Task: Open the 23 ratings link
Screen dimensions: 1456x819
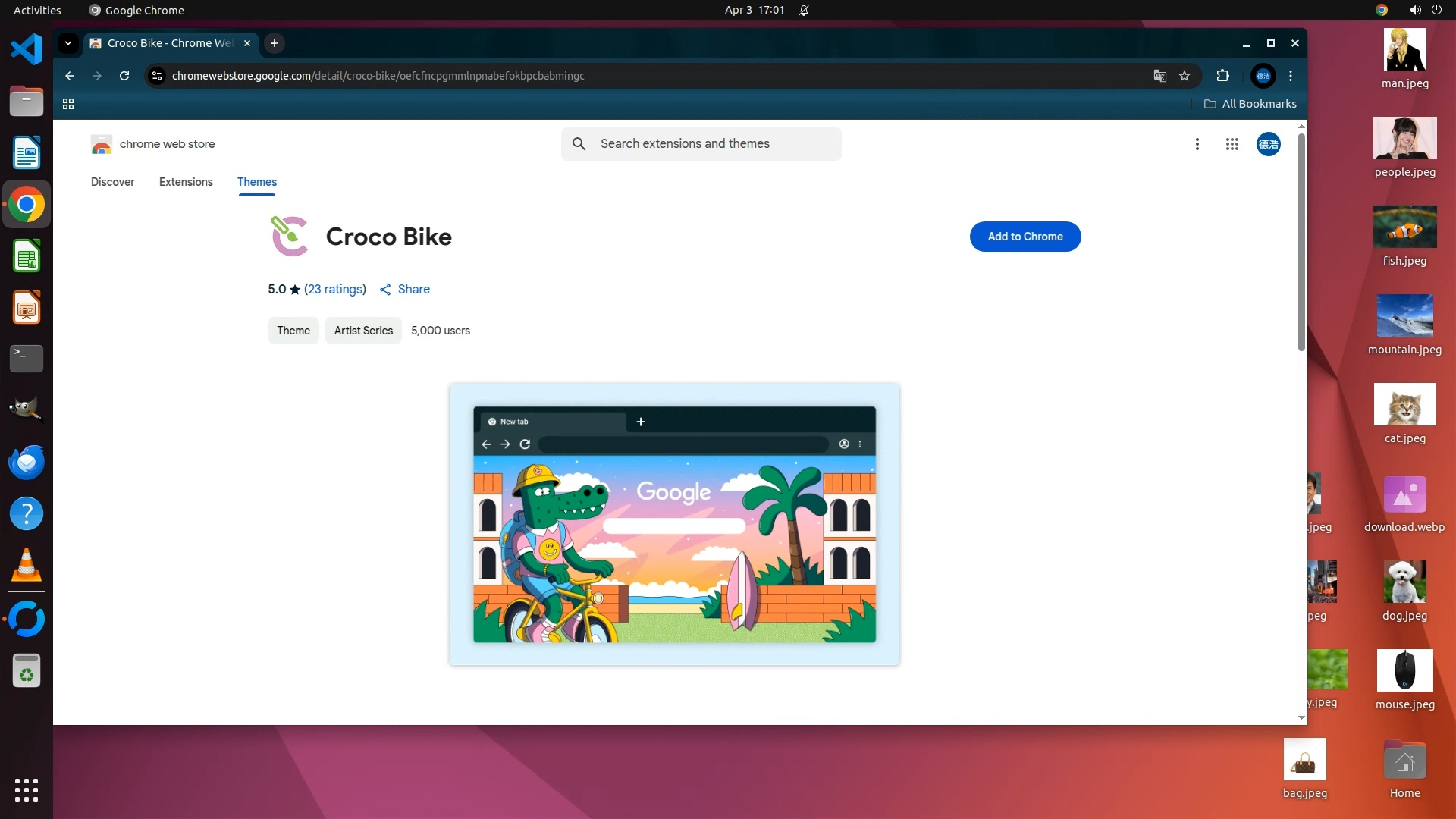Action: 335,289
